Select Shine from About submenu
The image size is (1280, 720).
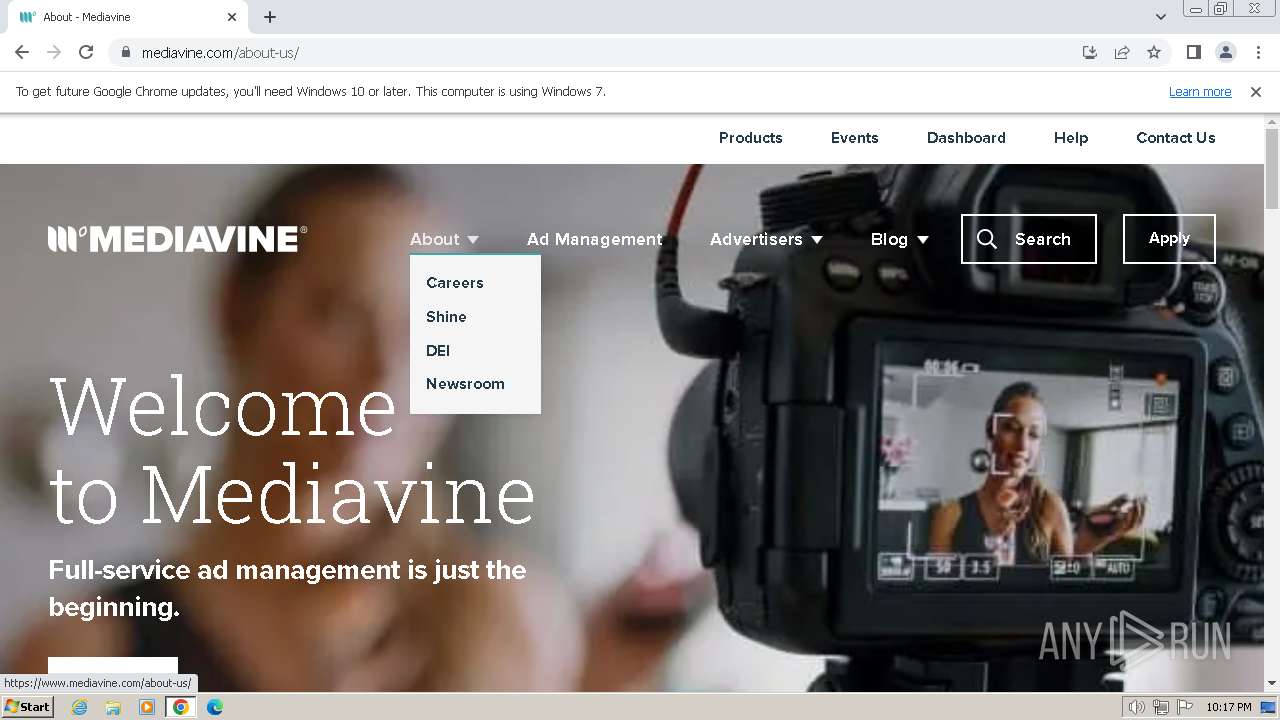(446, 317)
